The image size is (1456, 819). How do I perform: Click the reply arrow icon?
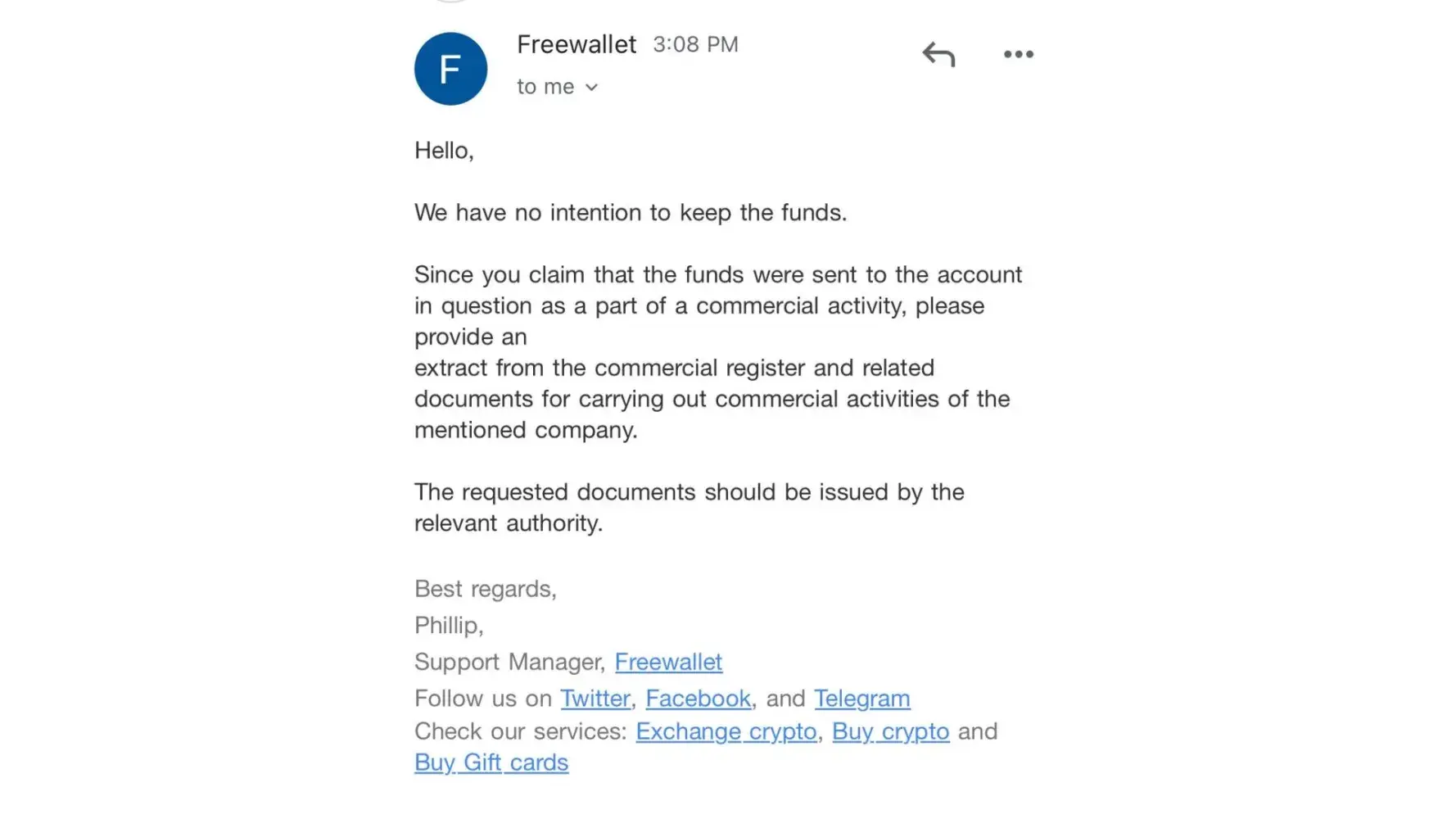click(x=938, y=55)
